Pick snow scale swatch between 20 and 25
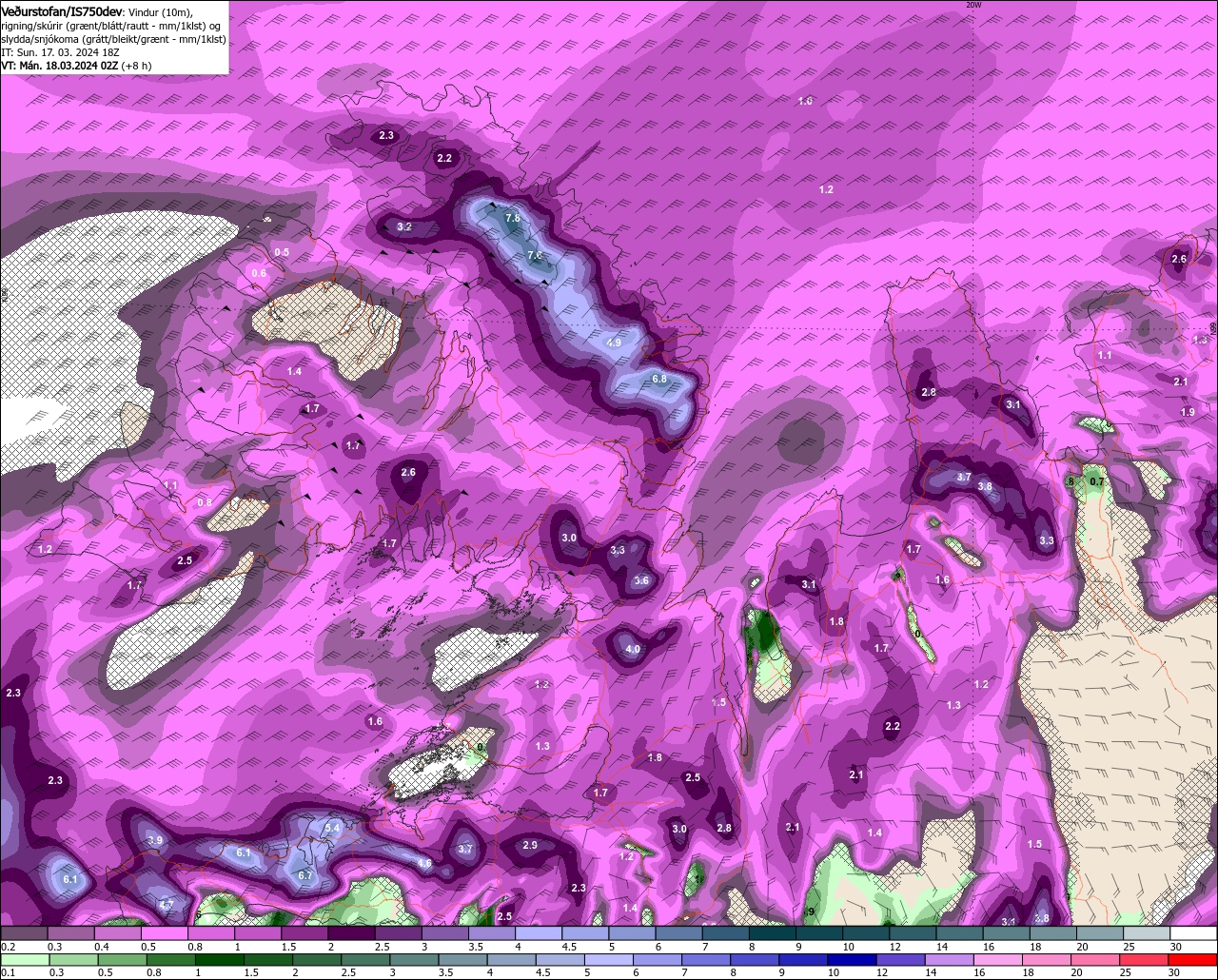The image size is (1218, 980). pos(1101,932)
